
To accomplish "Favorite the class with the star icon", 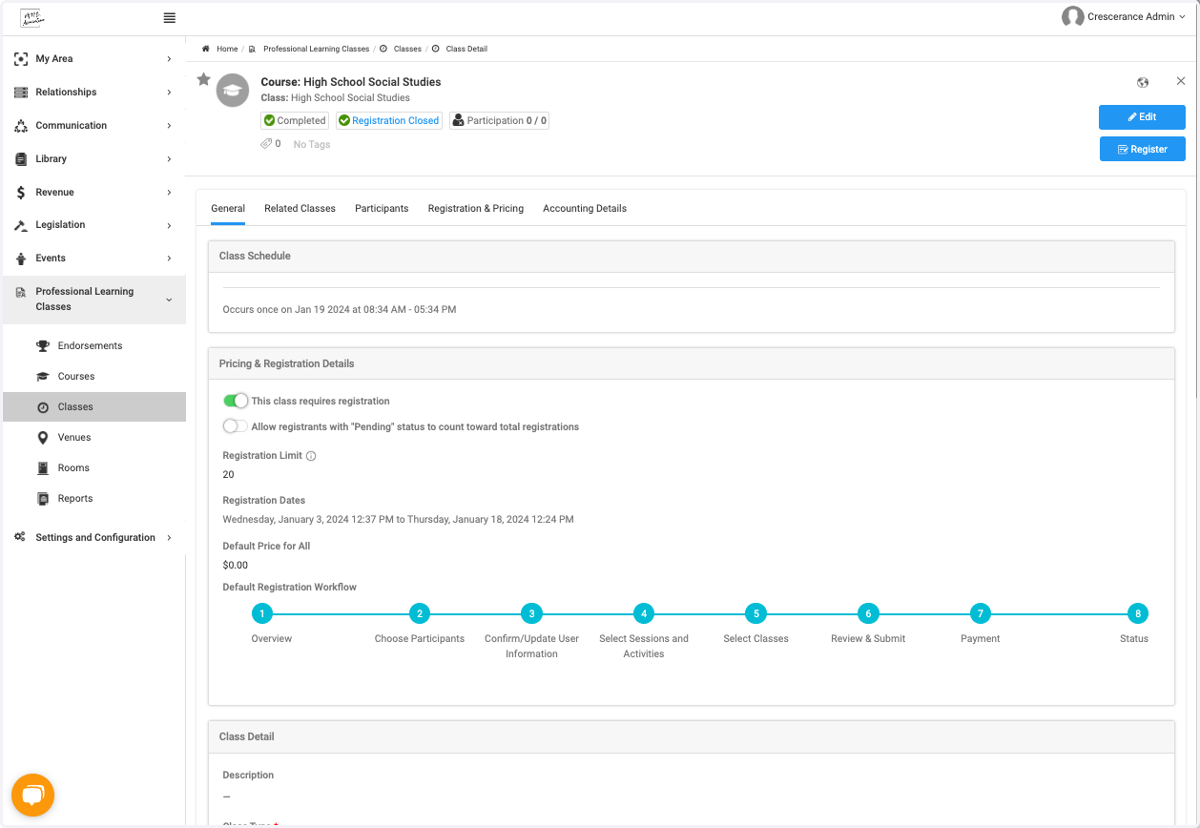I will click(x=203, y=80).
